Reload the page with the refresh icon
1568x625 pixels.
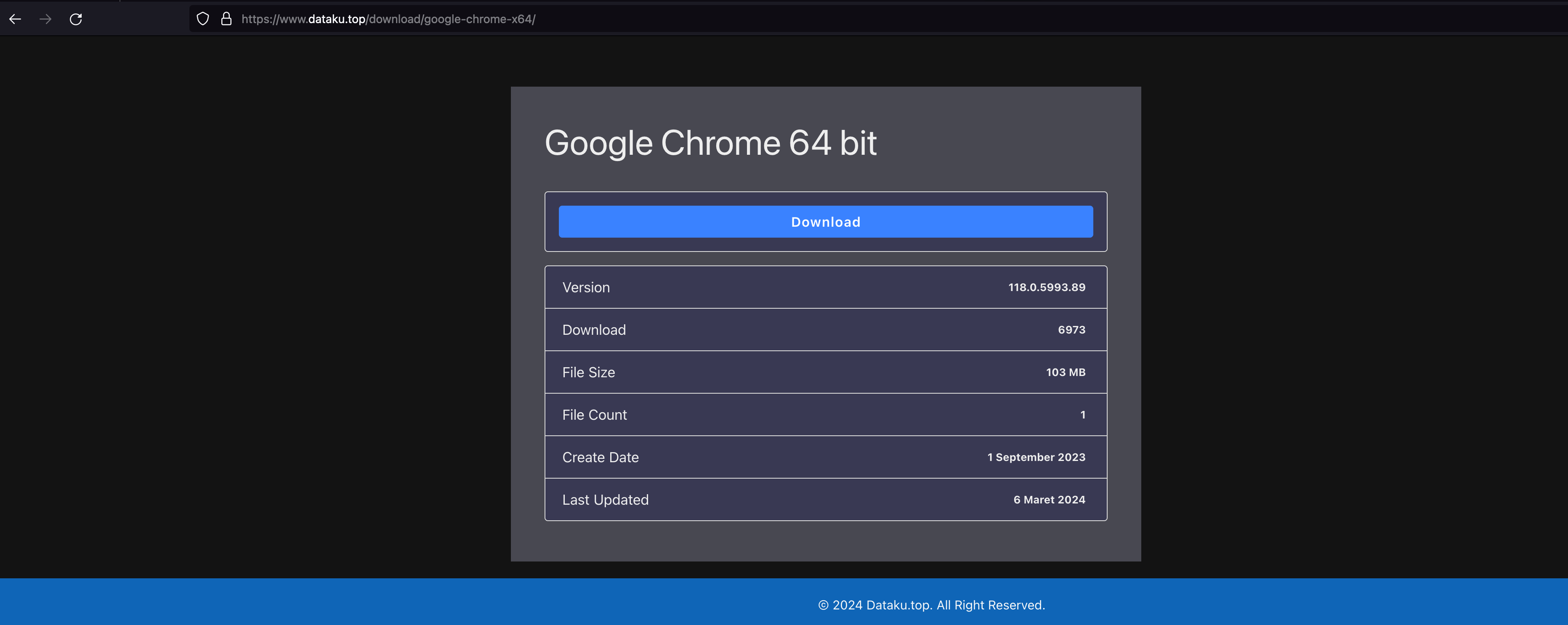(75, 19)
